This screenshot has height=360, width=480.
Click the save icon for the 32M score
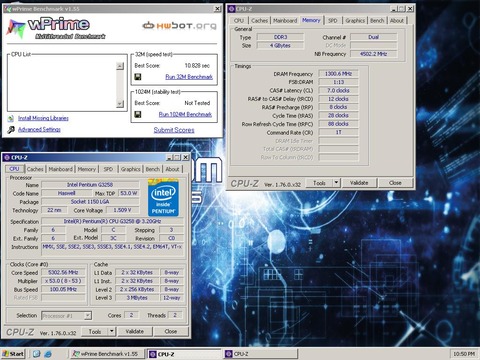[137, 77]
